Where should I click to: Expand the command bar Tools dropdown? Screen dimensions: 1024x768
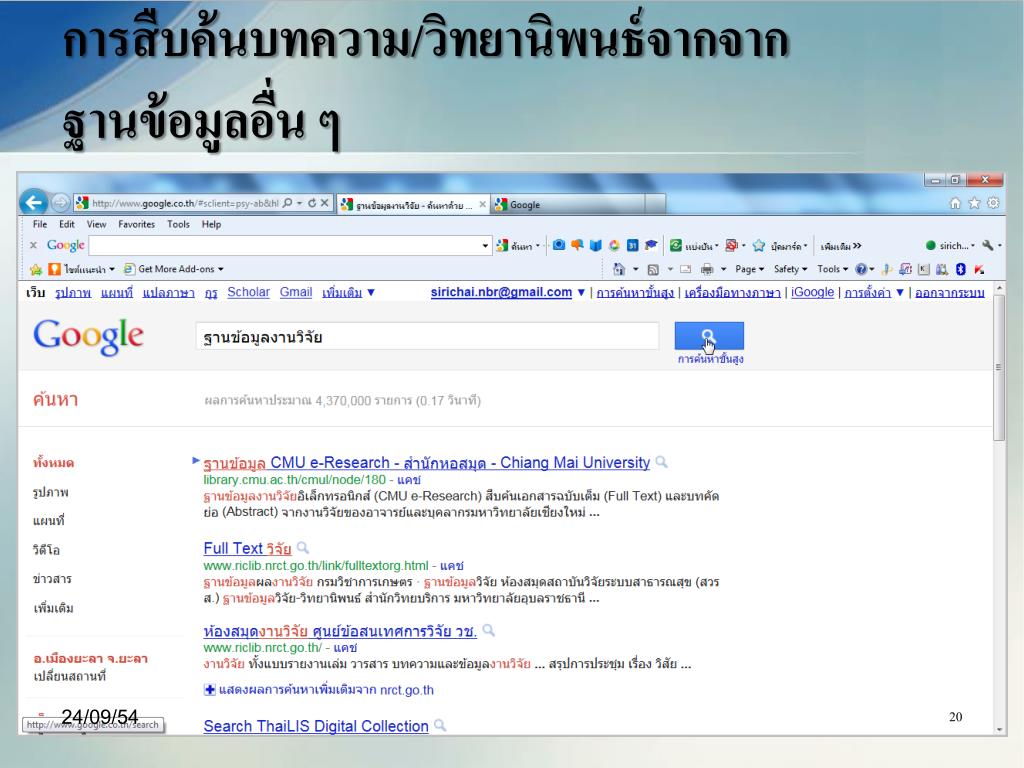click(x=832, y=269)
